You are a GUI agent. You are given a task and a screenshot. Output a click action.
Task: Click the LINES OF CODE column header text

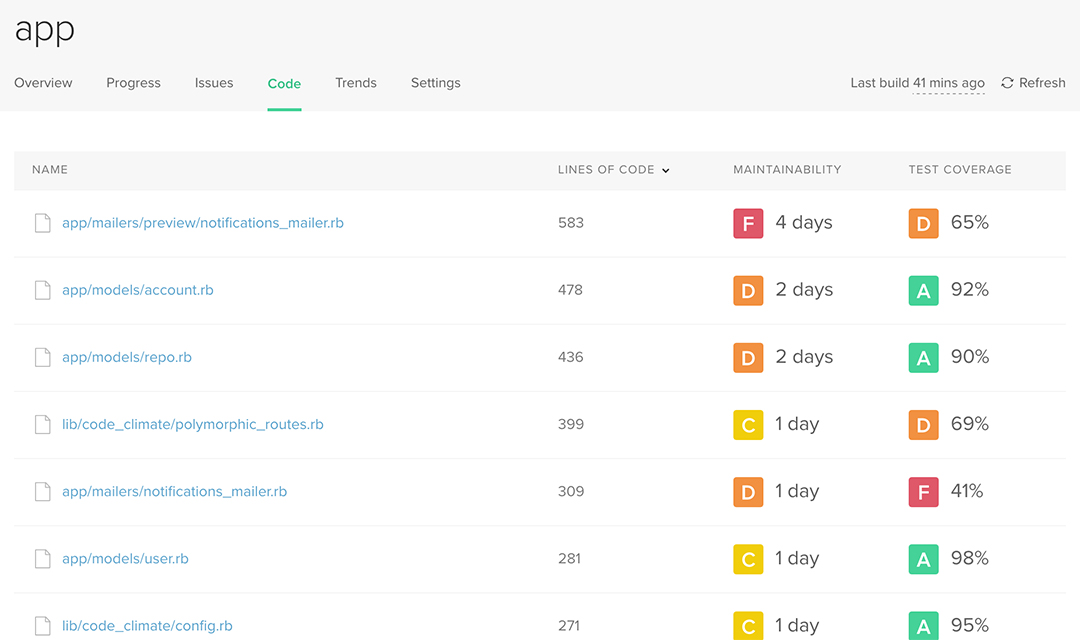click(x=606, y=169)
